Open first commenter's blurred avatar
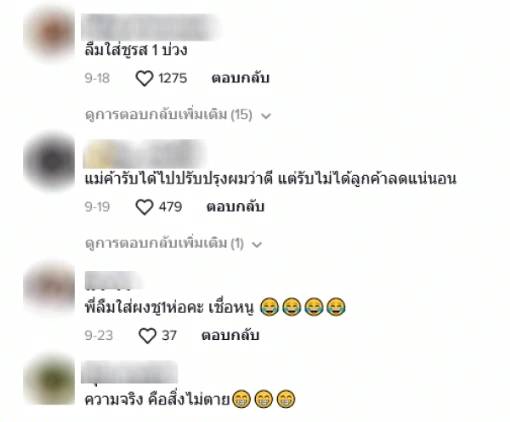The height and width of the screenshot is (422, 510). tap(50, 34)
